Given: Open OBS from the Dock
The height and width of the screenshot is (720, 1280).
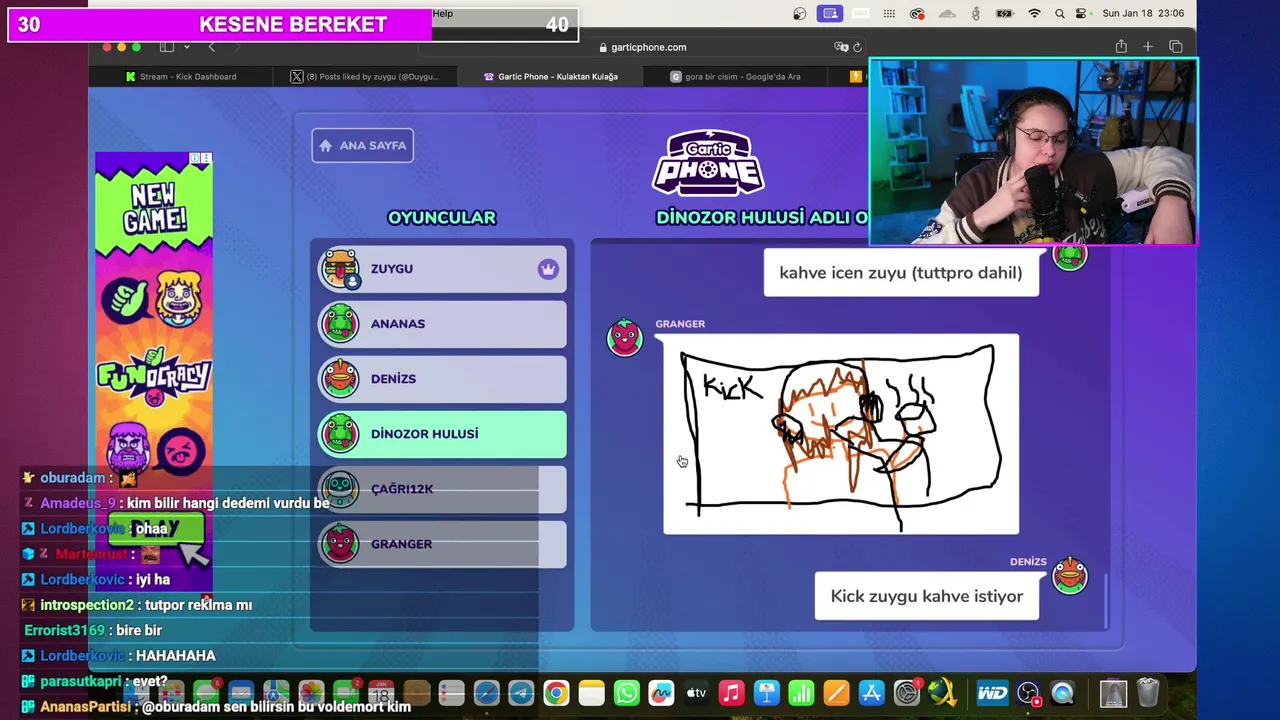Looking at the screenshot, I should pos(1028,693).
